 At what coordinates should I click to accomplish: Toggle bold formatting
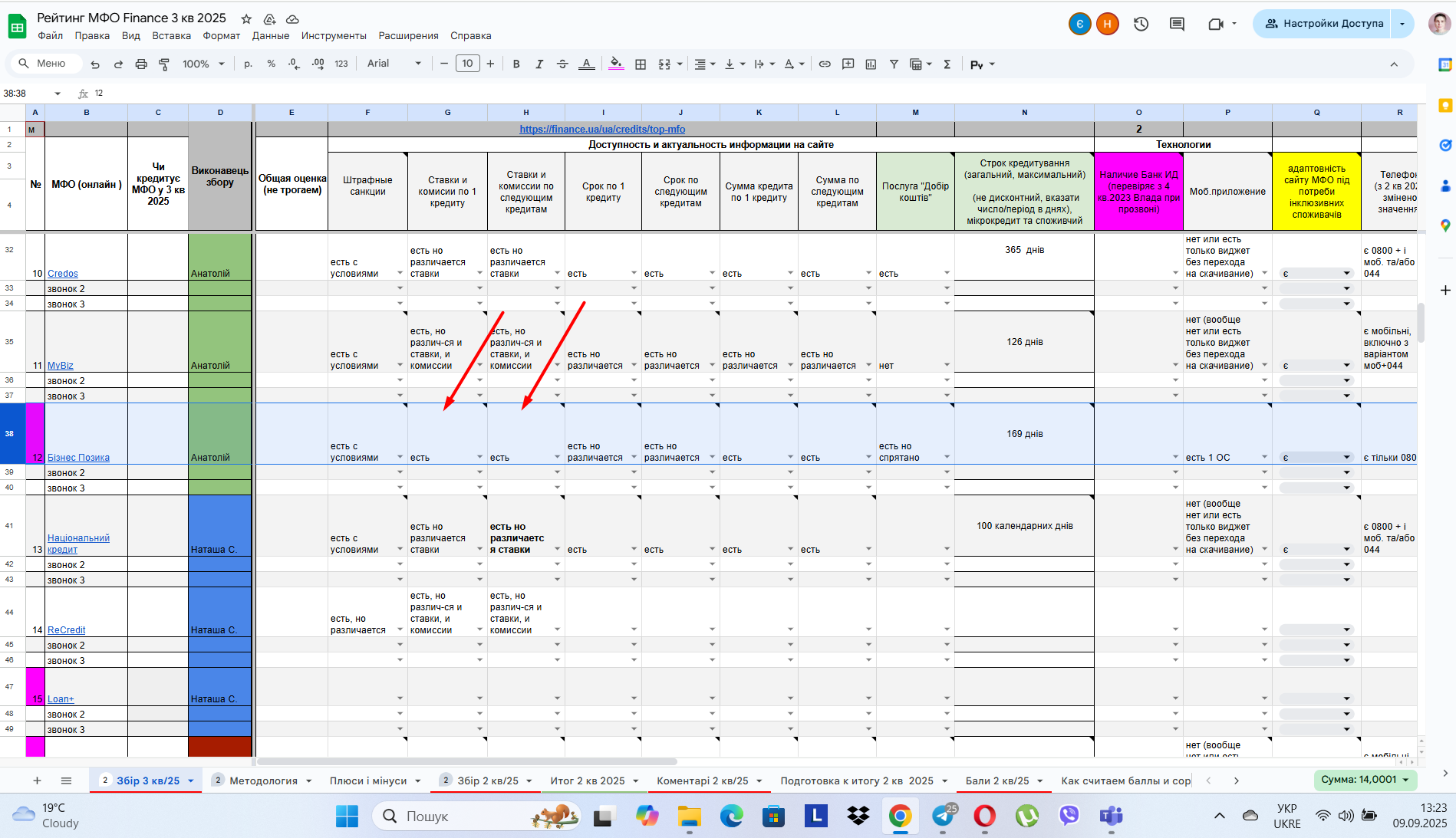point(516,64)
